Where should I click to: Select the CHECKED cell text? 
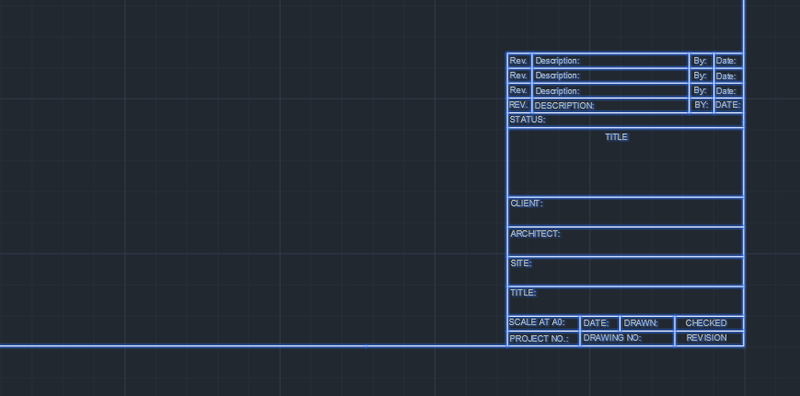(706, 323)
